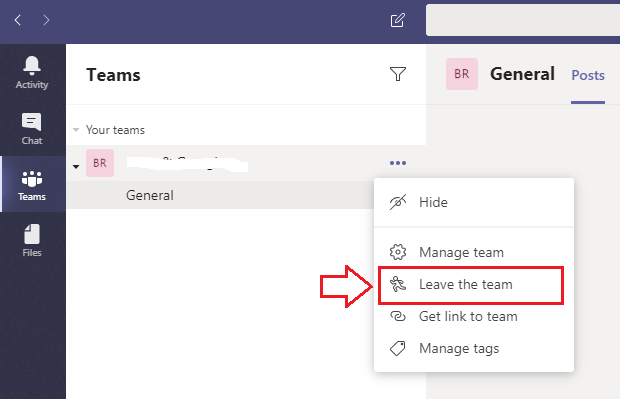Collapse the BR team channel list
The image size is (620, 399).
76,166
